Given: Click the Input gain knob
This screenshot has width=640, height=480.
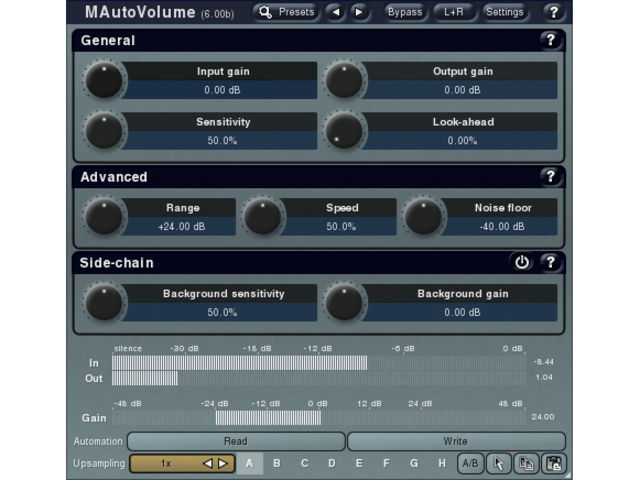Looking at the screenshot, I should pos(104,80).
